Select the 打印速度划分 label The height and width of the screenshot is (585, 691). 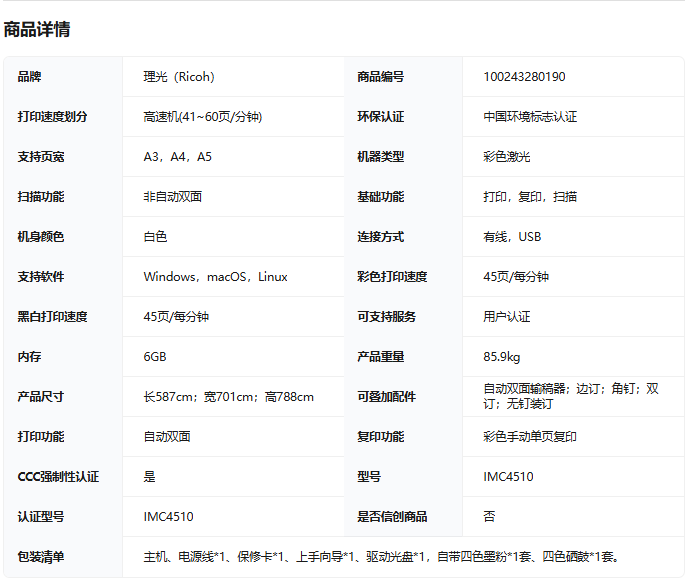coord(52,117)
